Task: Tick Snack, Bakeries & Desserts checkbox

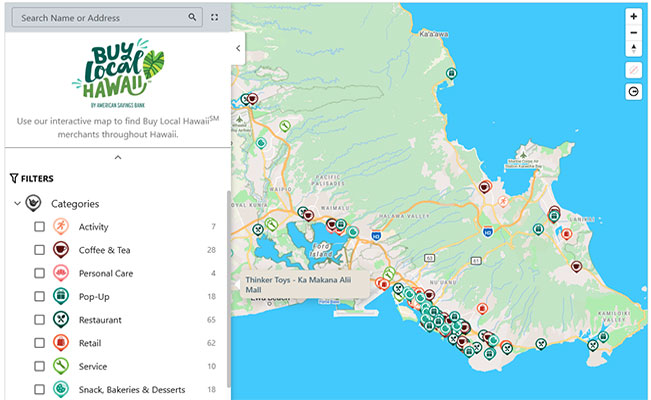Action: (39, 389)
